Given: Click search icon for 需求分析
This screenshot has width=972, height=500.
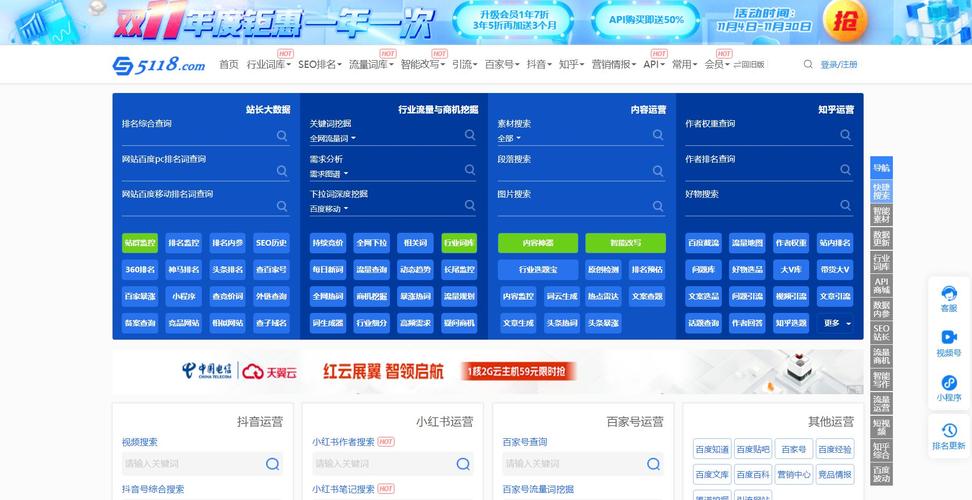Looking at the screenshot, I should [x=470, y=170].
